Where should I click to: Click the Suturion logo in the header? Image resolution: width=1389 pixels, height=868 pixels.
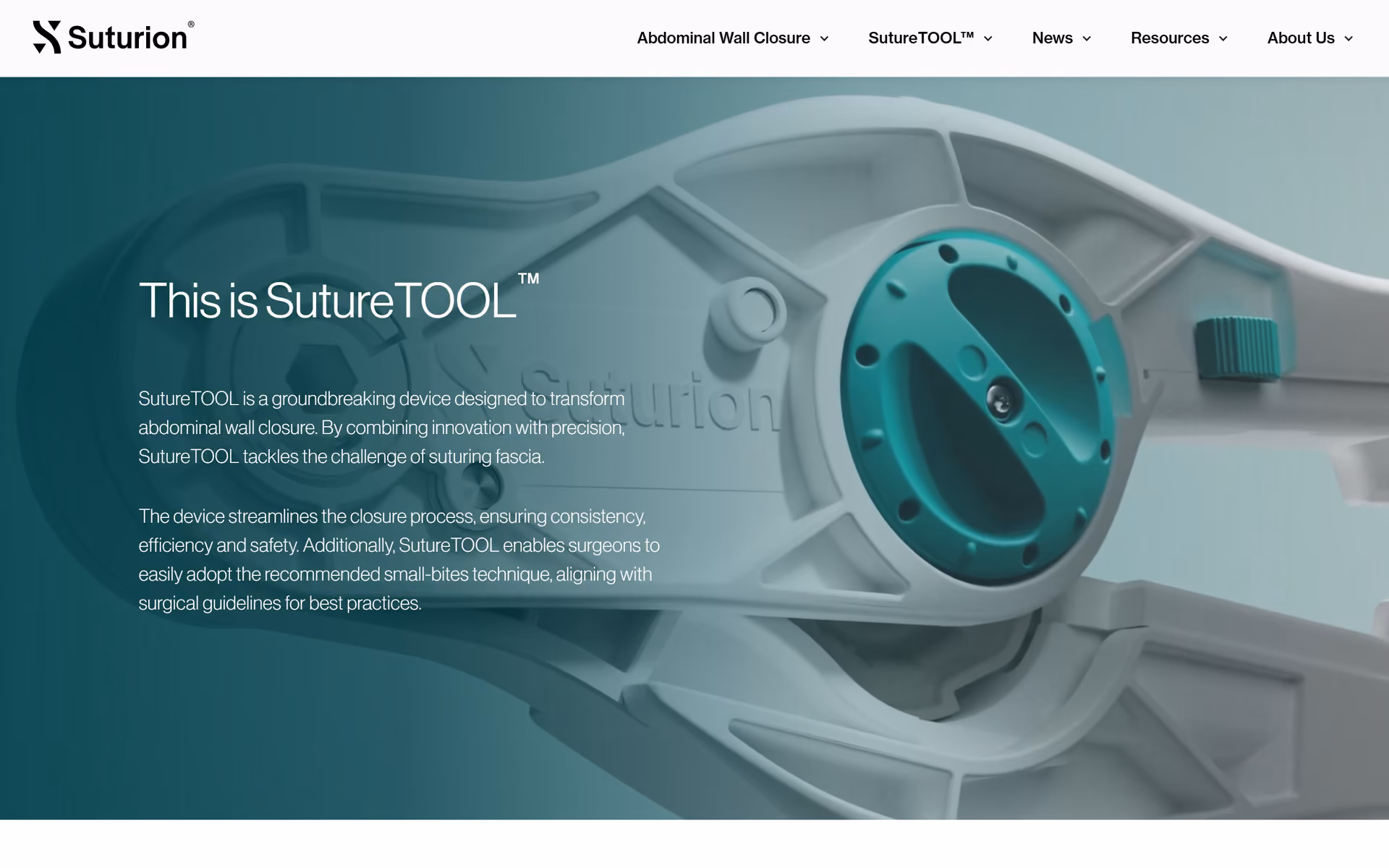coord(114,37)
